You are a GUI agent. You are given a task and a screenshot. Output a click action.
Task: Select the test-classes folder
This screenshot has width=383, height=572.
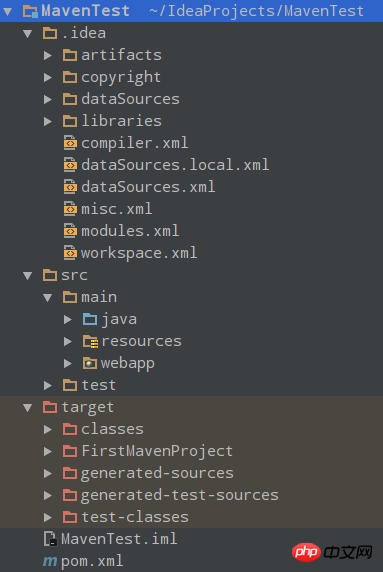(135, 517)
